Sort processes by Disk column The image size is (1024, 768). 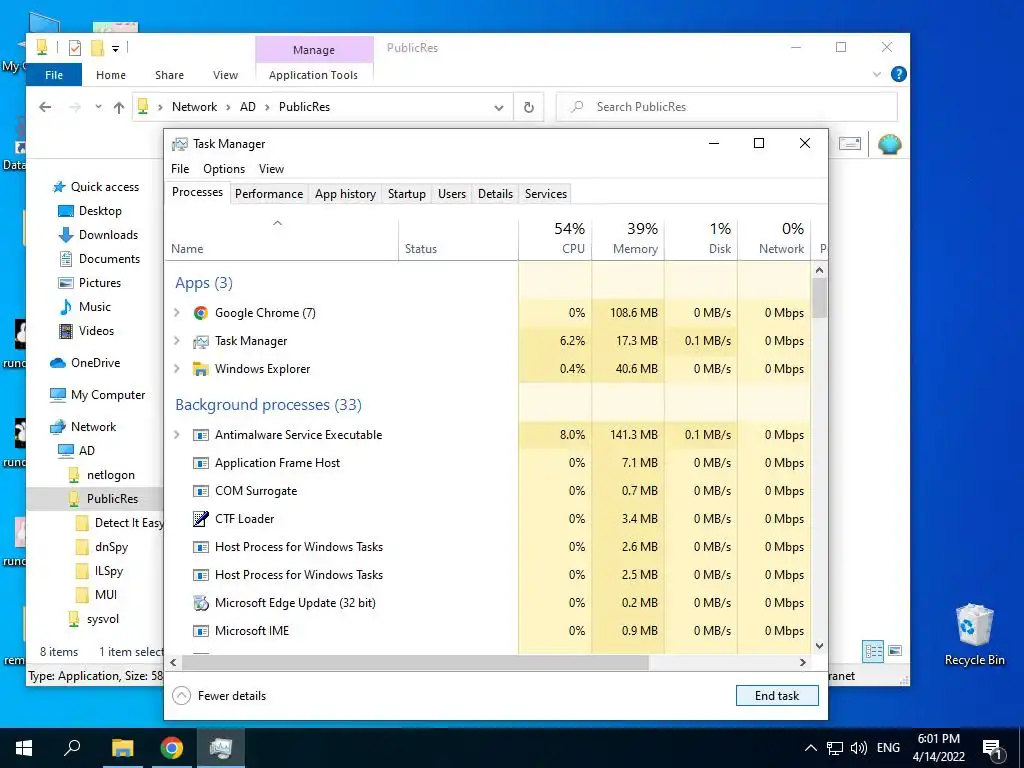[701, 238]
